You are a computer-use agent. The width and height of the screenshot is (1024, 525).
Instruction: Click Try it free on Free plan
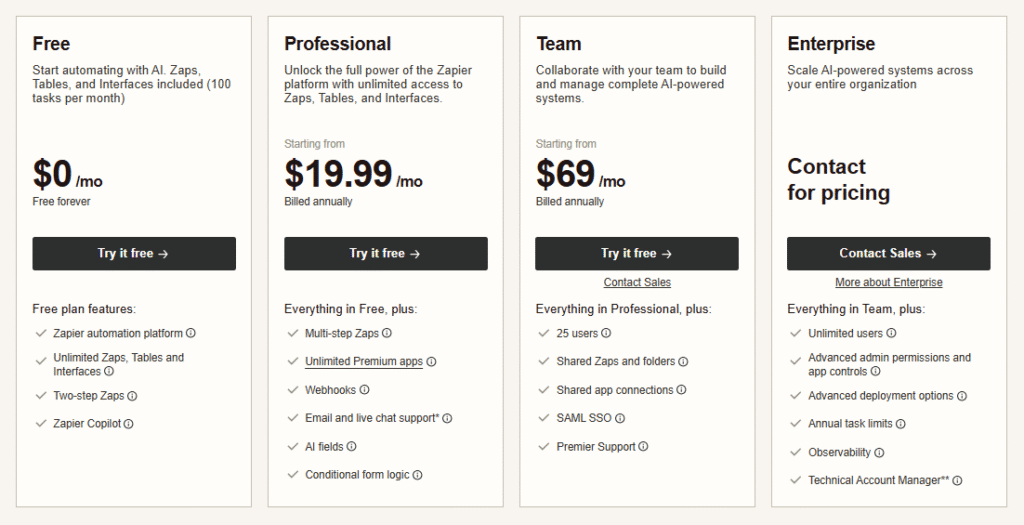pos(134,254)
